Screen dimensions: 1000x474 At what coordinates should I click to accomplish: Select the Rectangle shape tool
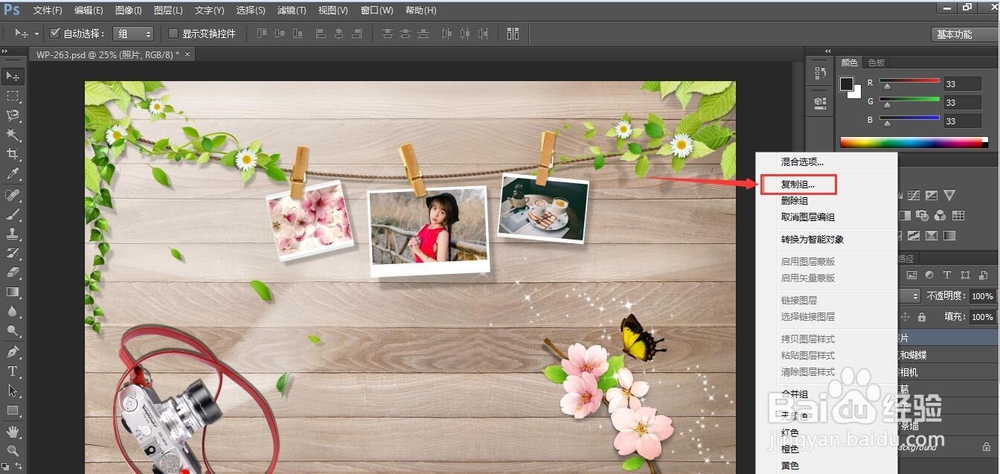point(13,410)
